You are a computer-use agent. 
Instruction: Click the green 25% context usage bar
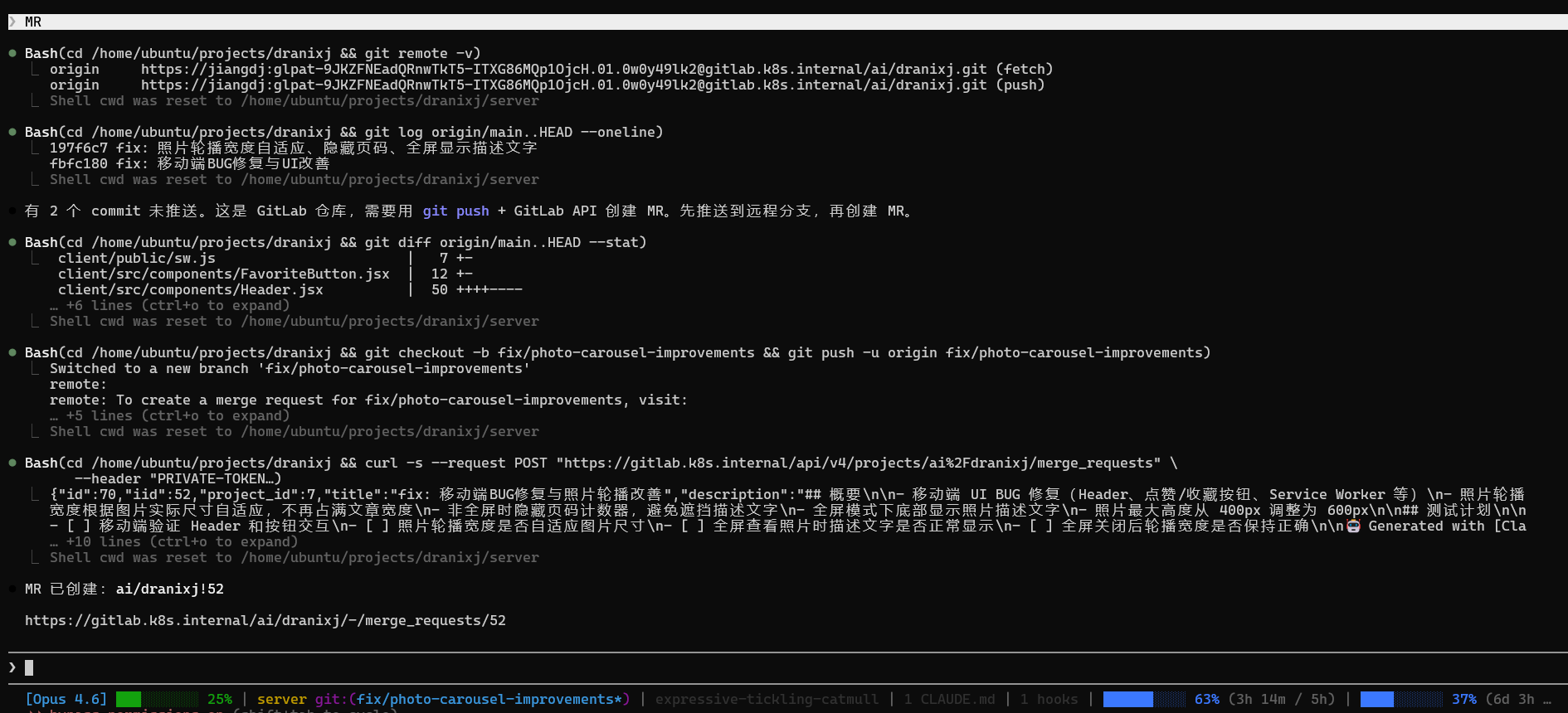point(158,699)
